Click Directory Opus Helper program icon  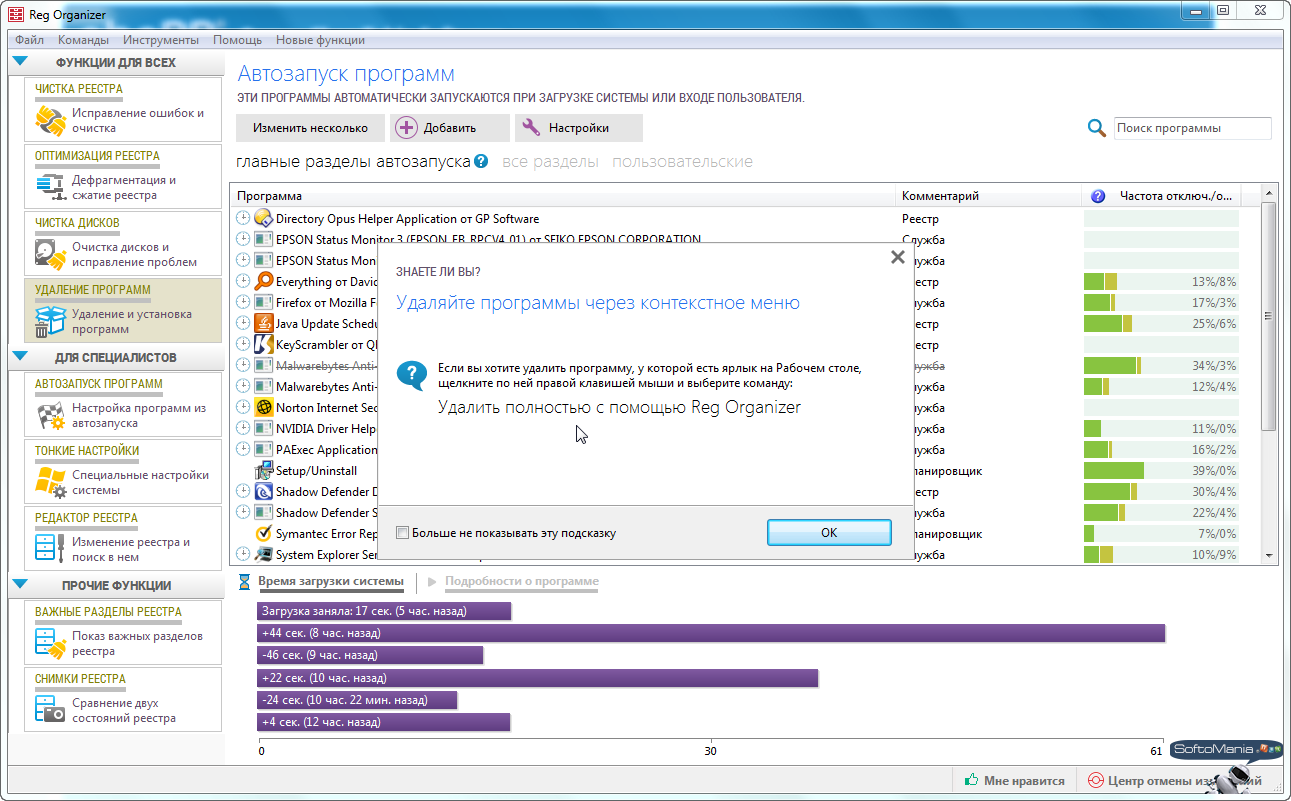[x=264, y=218]
